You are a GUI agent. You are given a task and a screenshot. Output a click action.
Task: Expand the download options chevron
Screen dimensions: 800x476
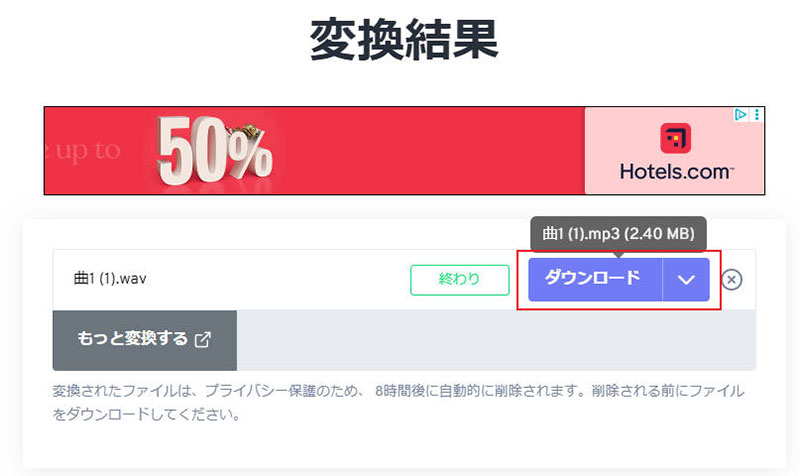click(686, 280)
